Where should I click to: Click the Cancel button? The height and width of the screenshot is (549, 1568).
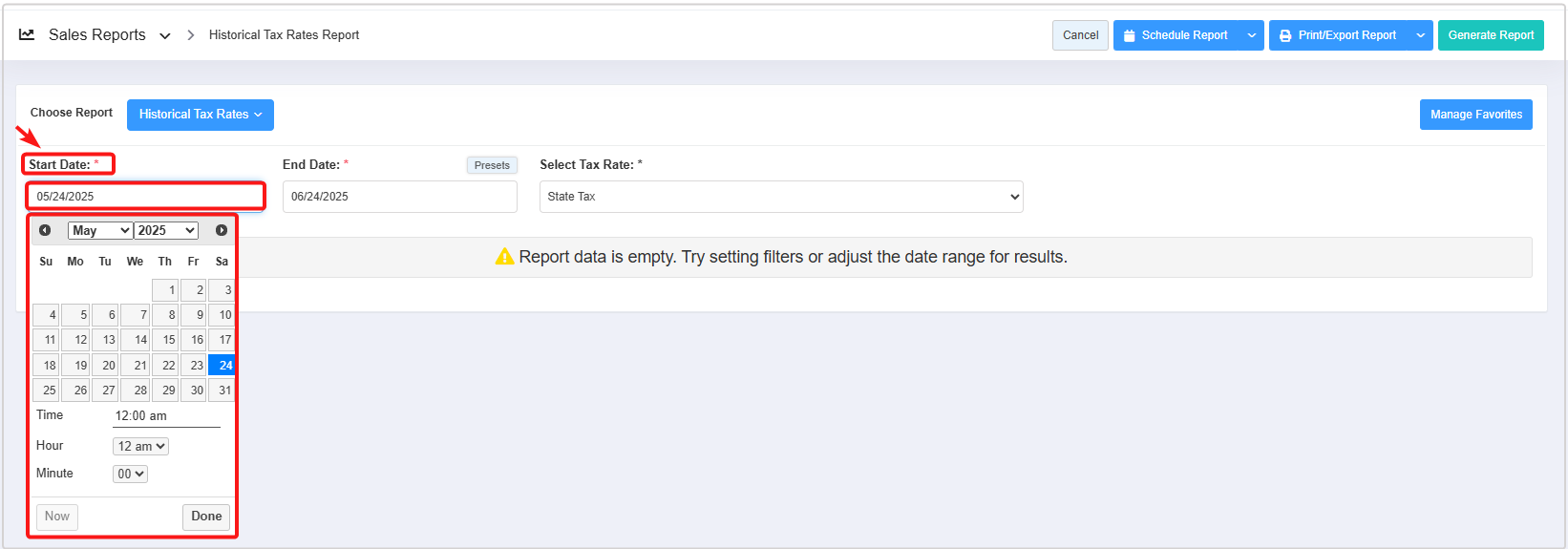pyautogui.click(x=1080, y=35)
